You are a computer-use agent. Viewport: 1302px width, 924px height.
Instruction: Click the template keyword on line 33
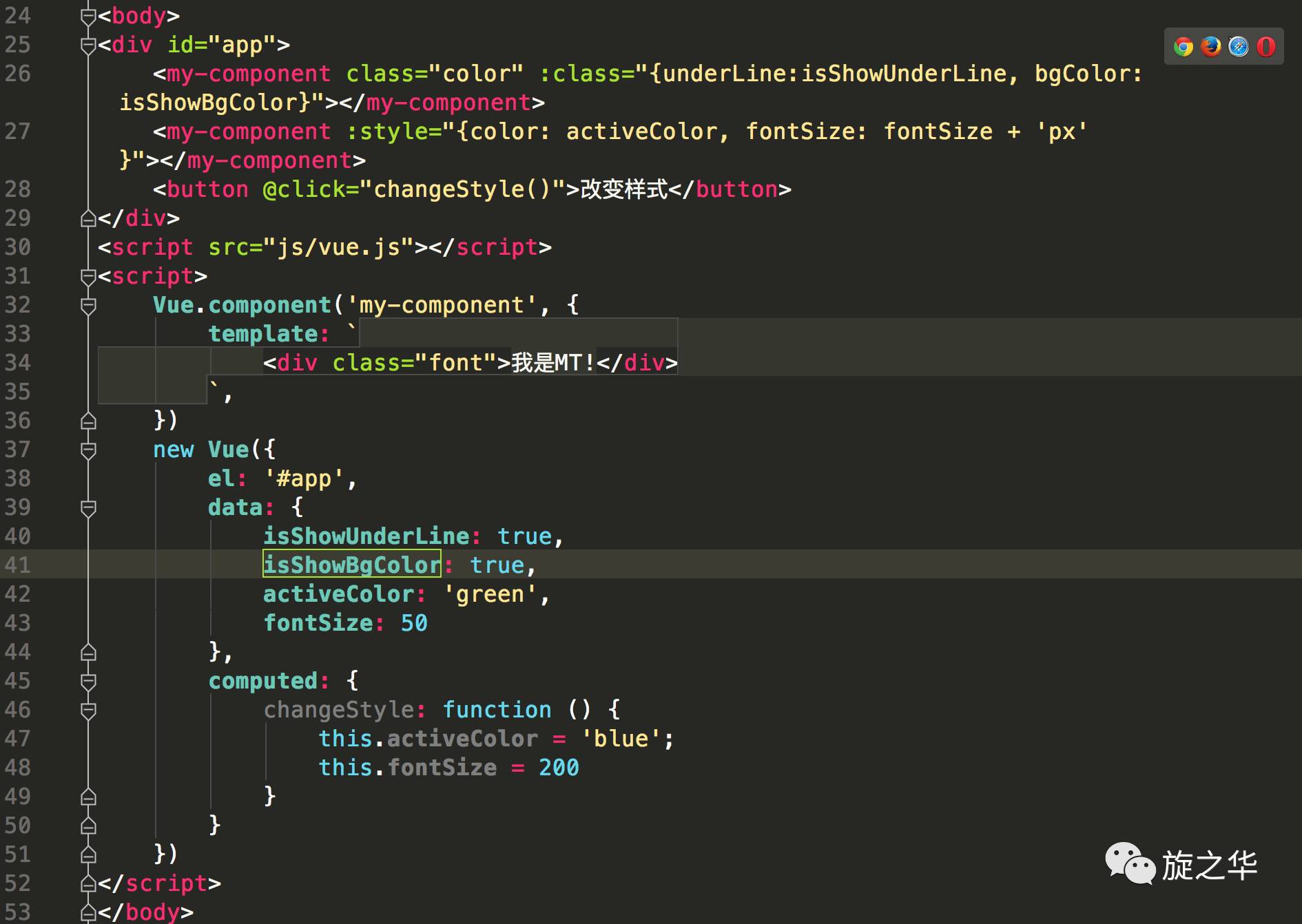pyautogui.click(x=262, y=333)
